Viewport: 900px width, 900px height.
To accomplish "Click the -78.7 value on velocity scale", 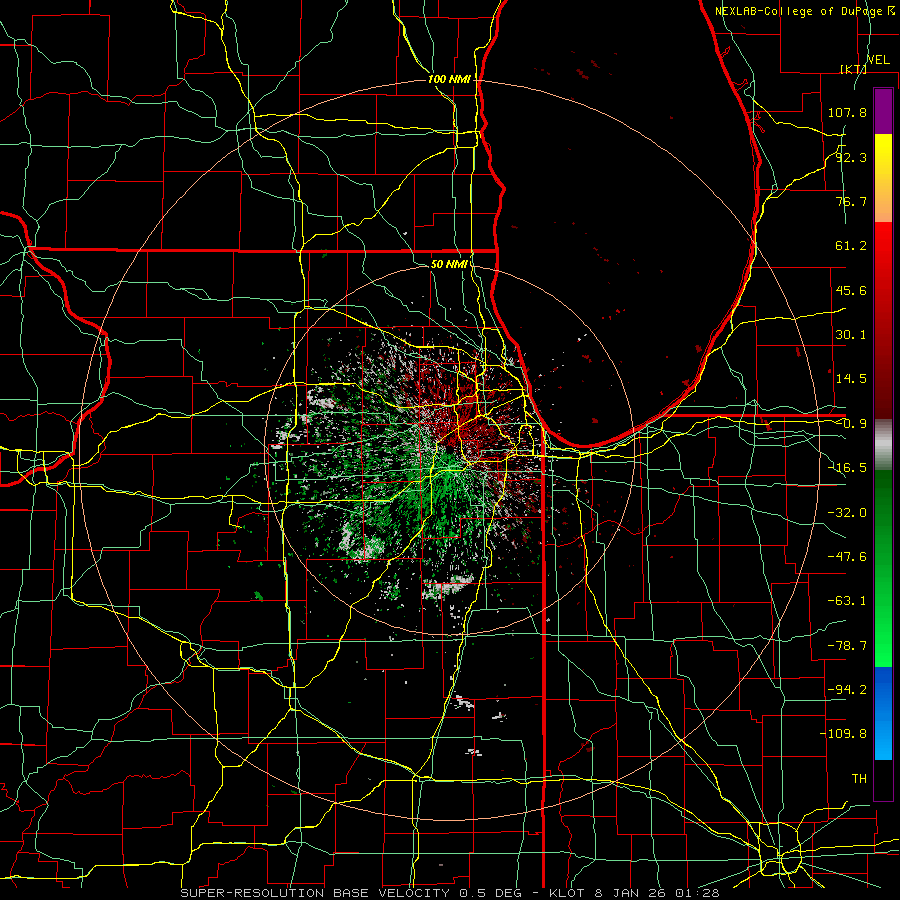I will point(847,646).
